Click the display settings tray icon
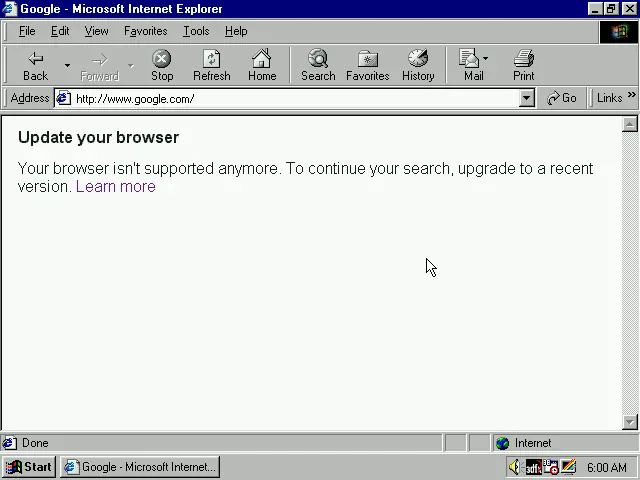This screenshot has height=480, width=640. [x=569, y=467]
